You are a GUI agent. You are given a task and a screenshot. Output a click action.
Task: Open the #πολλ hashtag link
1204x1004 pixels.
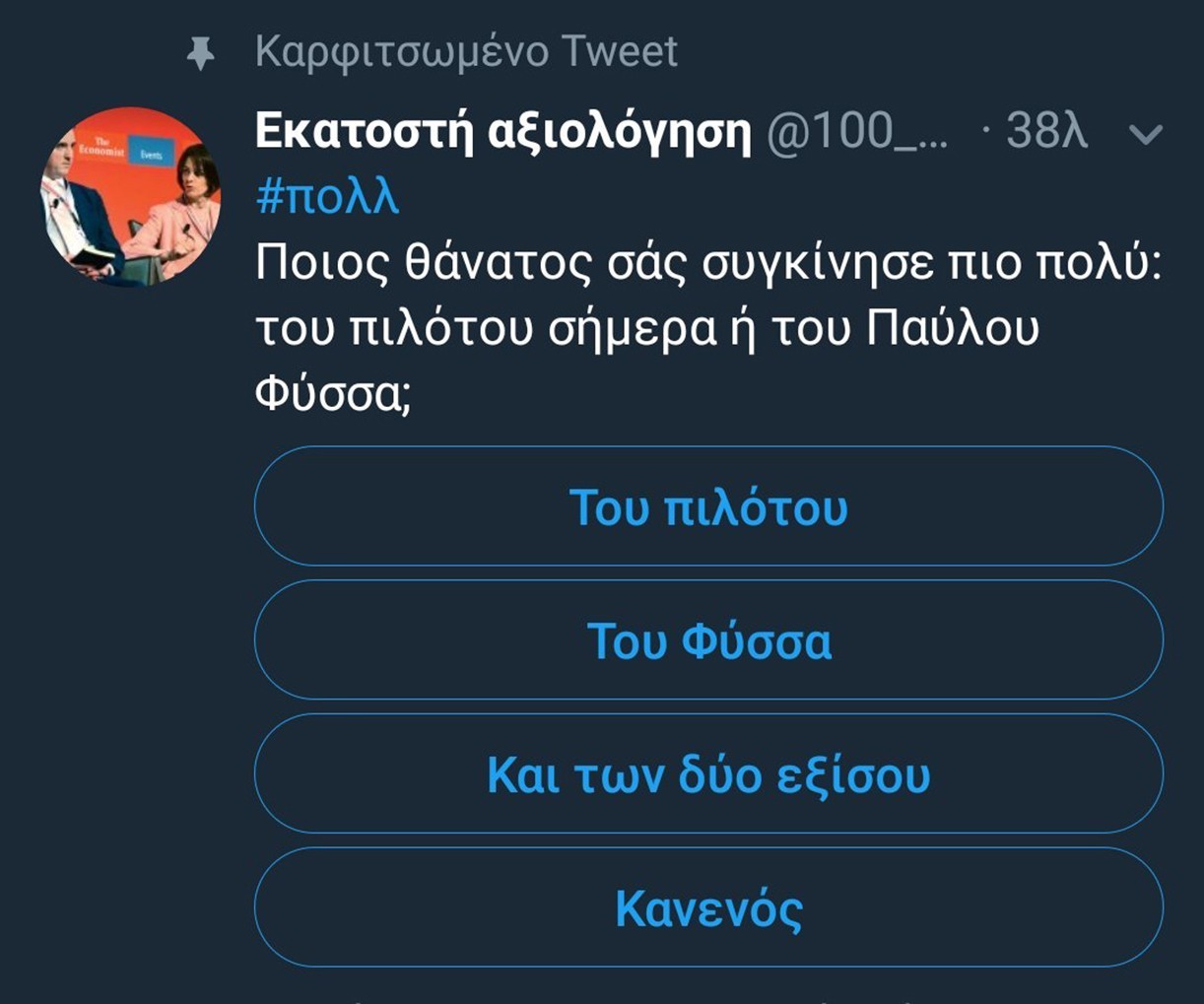point(327,197)
